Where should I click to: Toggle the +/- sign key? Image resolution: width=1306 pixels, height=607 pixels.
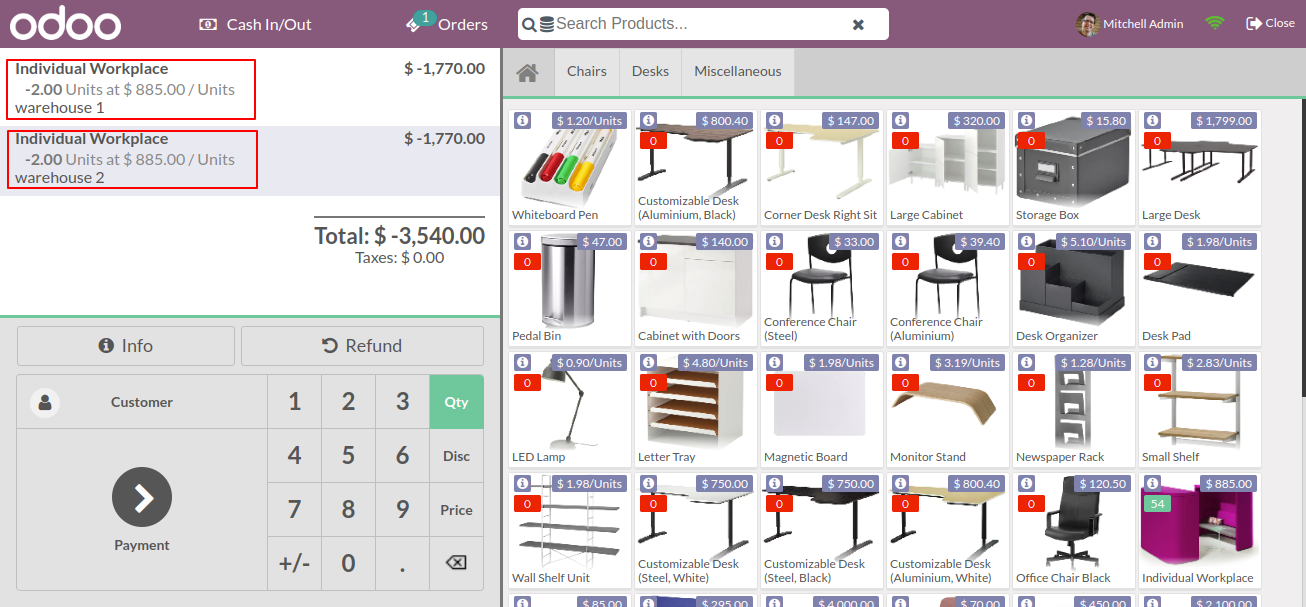294,563
